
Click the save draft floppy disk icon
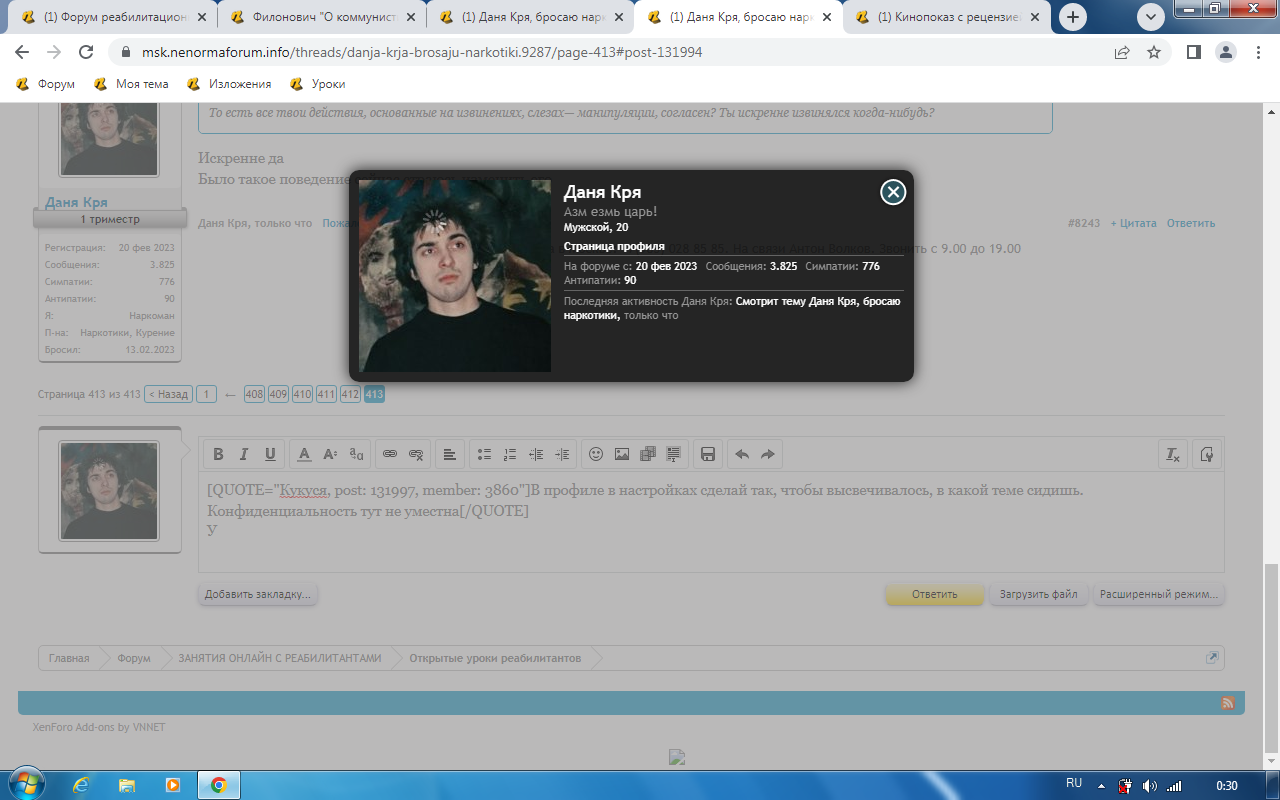[708, 454]
